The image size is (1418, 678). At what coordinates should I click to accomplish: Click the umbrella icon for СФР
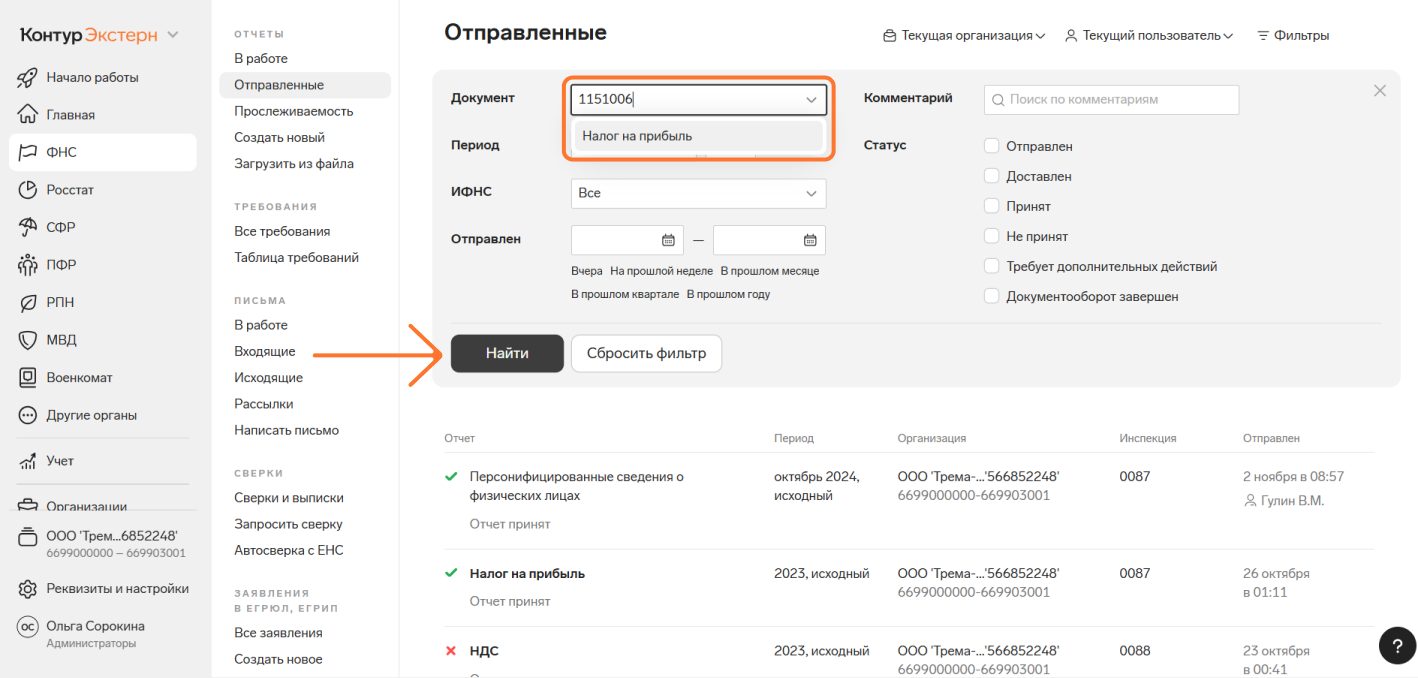click(x=28, y=227)
